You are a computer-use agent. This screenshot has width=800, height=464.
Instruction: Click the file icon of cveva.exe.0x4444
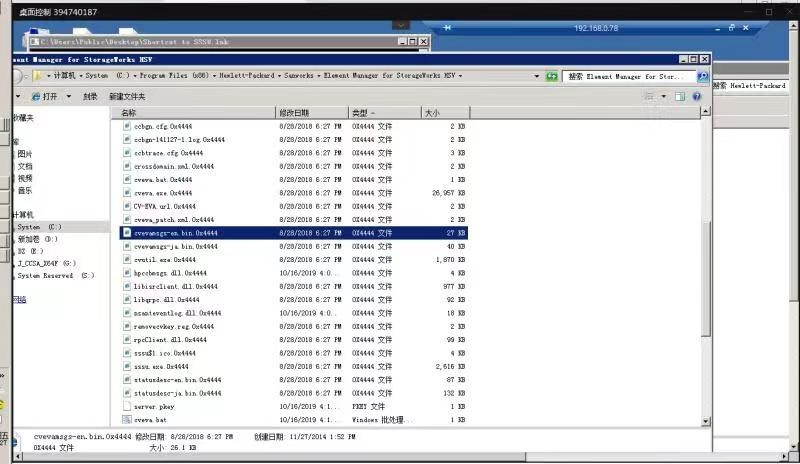point(126,192)
